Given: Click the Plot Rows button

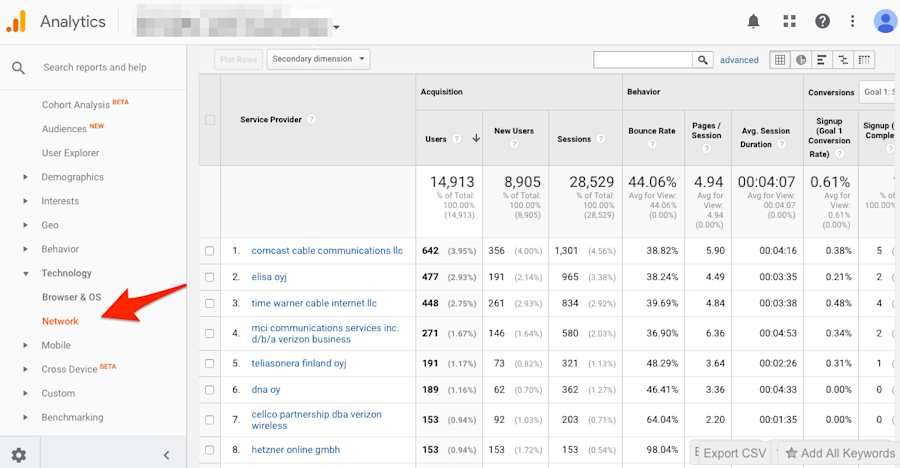Looking at the screenshot, I should coord(238,59).
